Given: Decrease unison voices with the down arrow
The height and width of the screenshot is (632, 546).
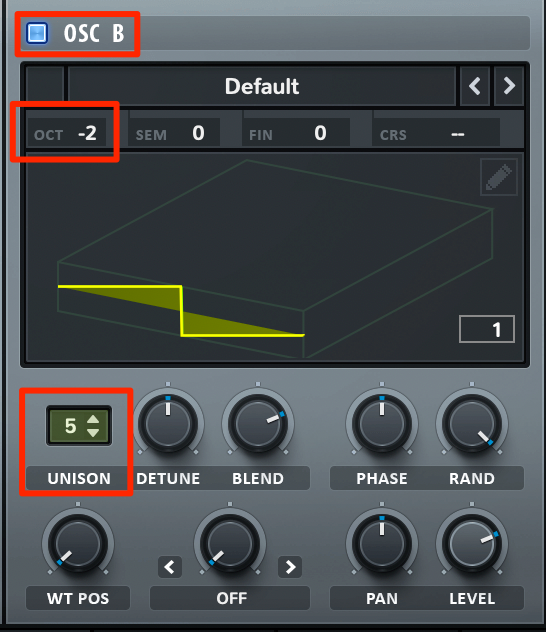Looking at the screenshot, I should tap(93, 433).
